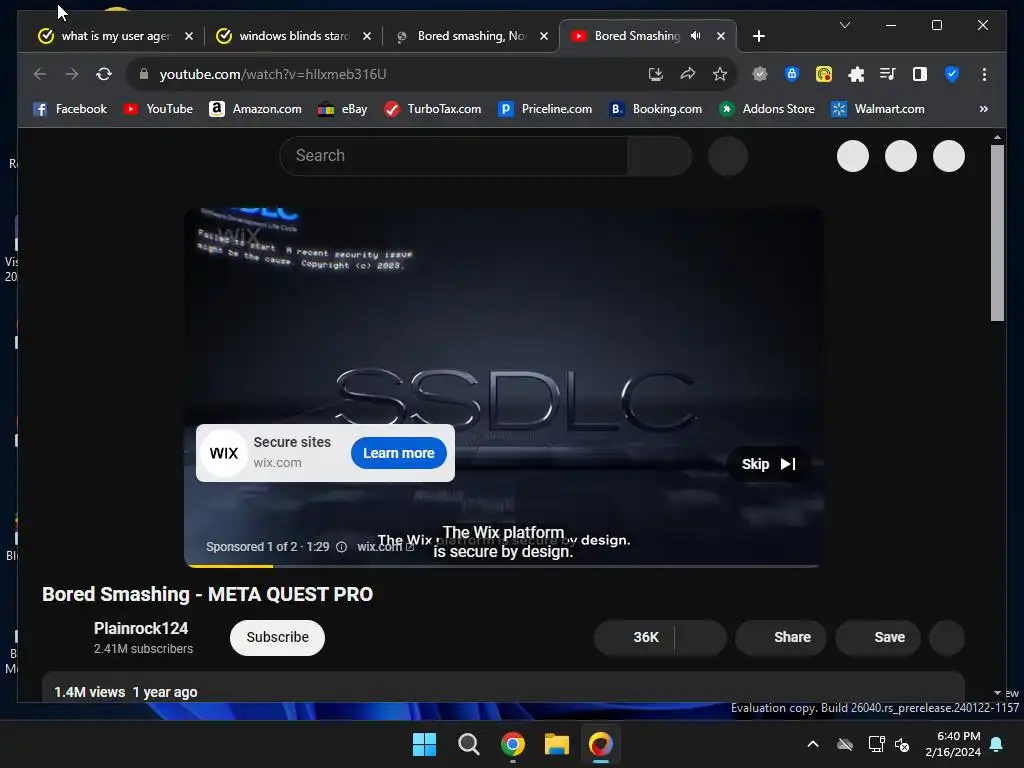Click the ad progress bar
This screenshot has width=1024, height=768.
[503, 566]
